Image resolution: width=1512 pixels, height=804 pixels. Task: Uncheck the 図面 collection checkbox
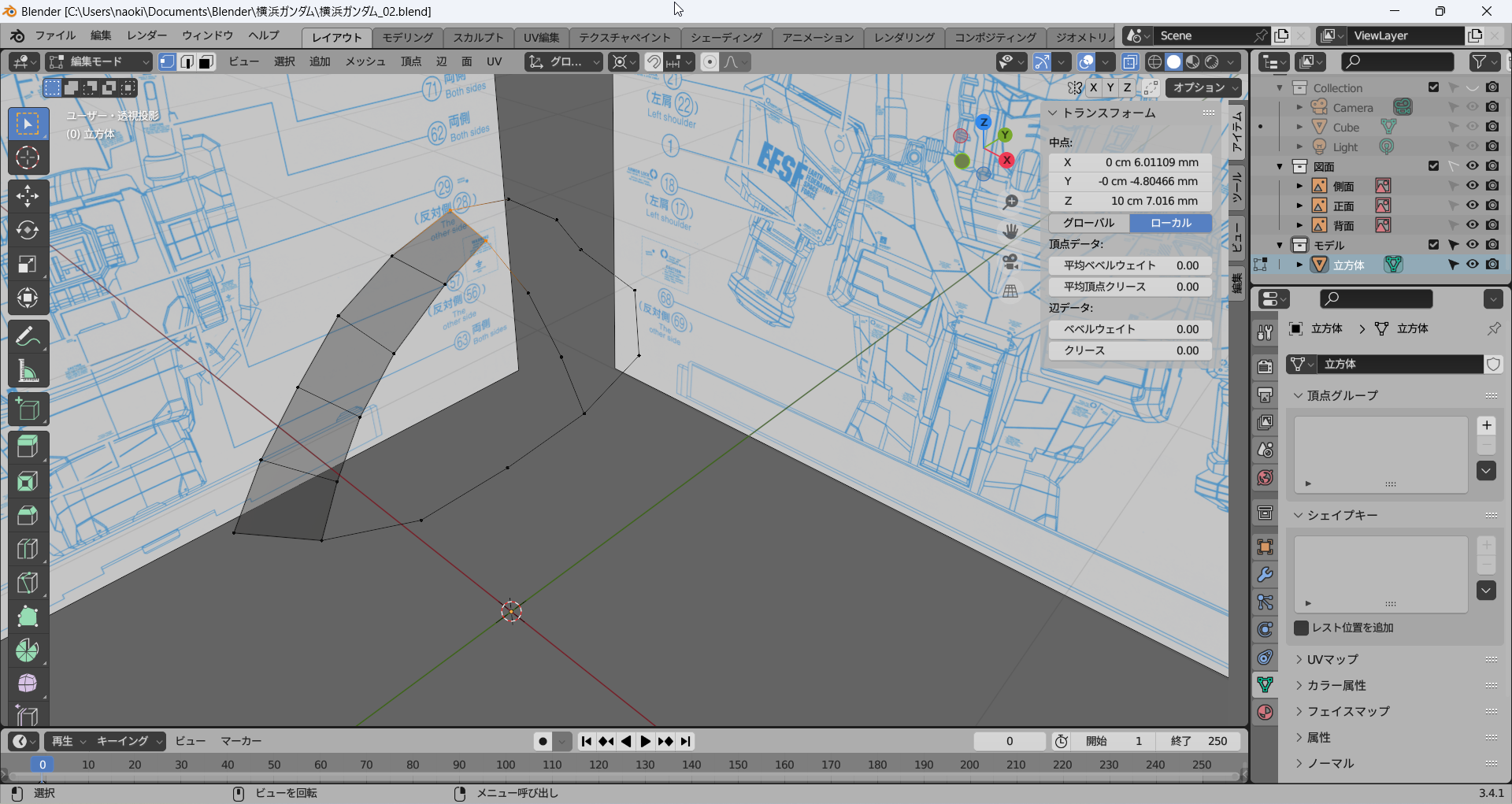point(1433,166)
